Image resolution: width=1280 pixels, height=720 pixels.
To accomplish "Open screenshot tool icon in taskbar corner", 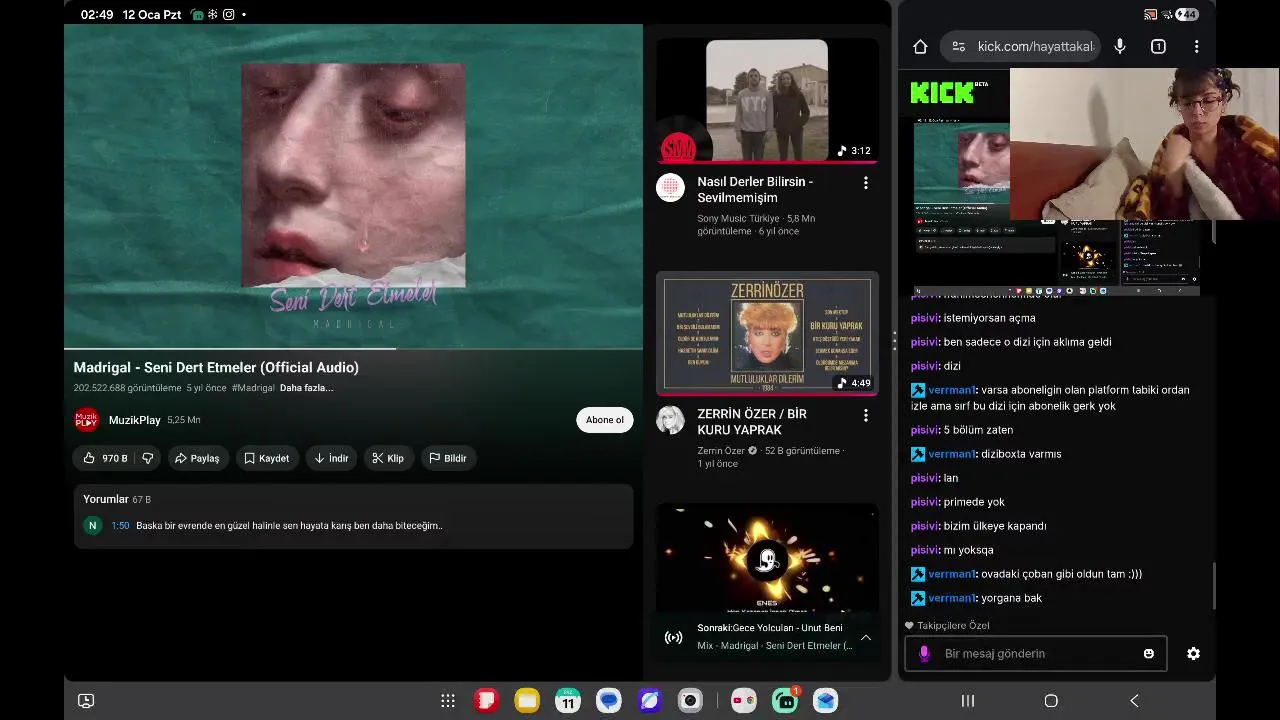I will coord(86,701).
